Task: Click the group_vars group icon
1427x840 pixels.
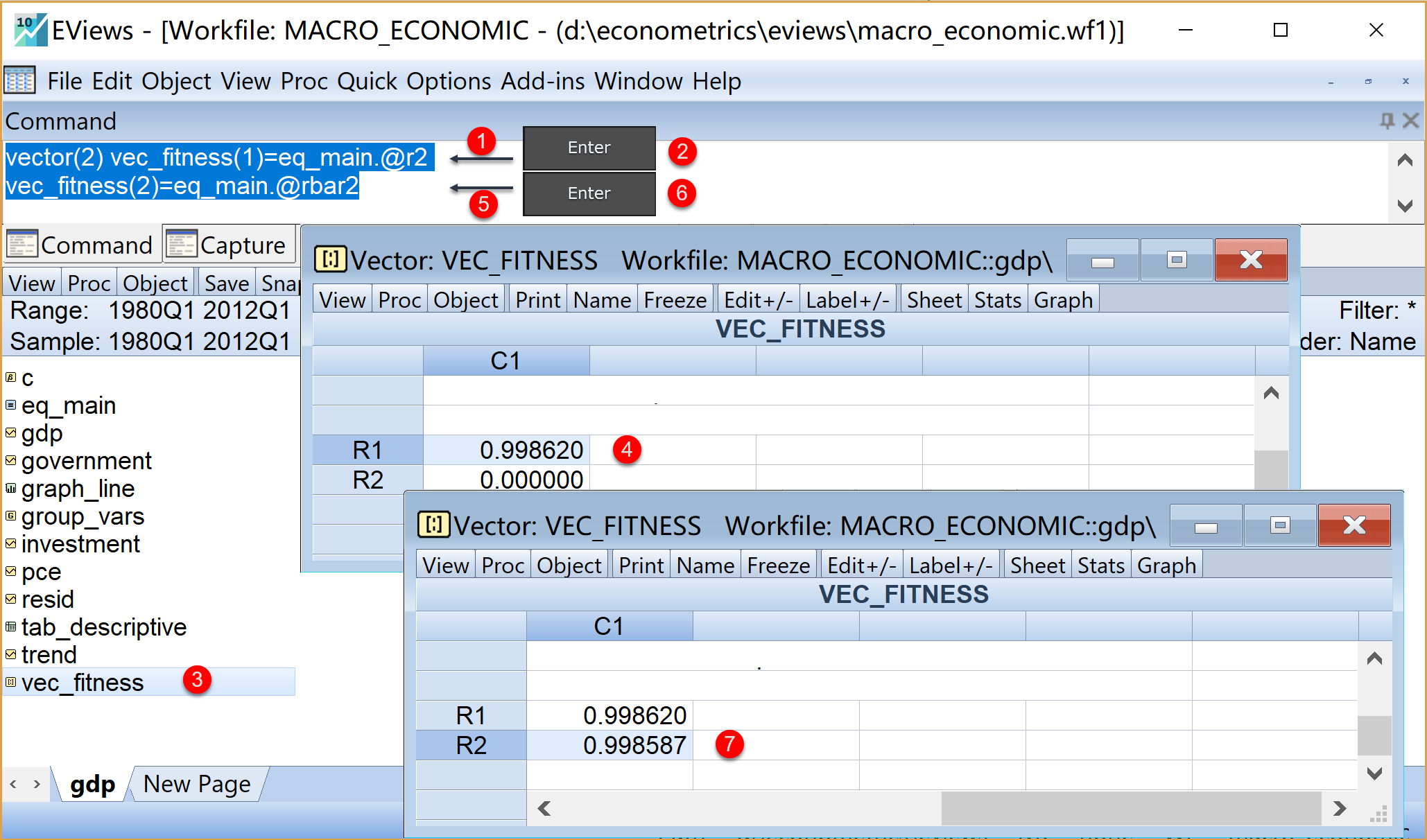Action: click(10, 516)
